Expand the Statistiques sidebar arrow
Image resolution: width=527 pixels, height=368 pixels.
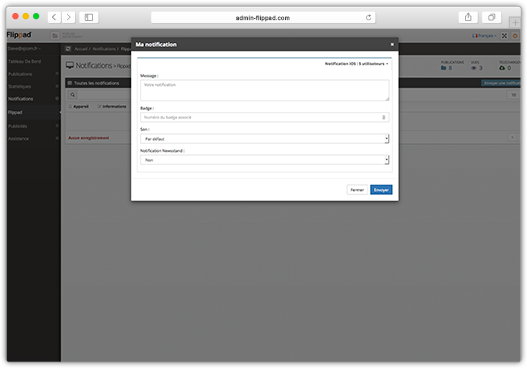click(x=57, y=86)
